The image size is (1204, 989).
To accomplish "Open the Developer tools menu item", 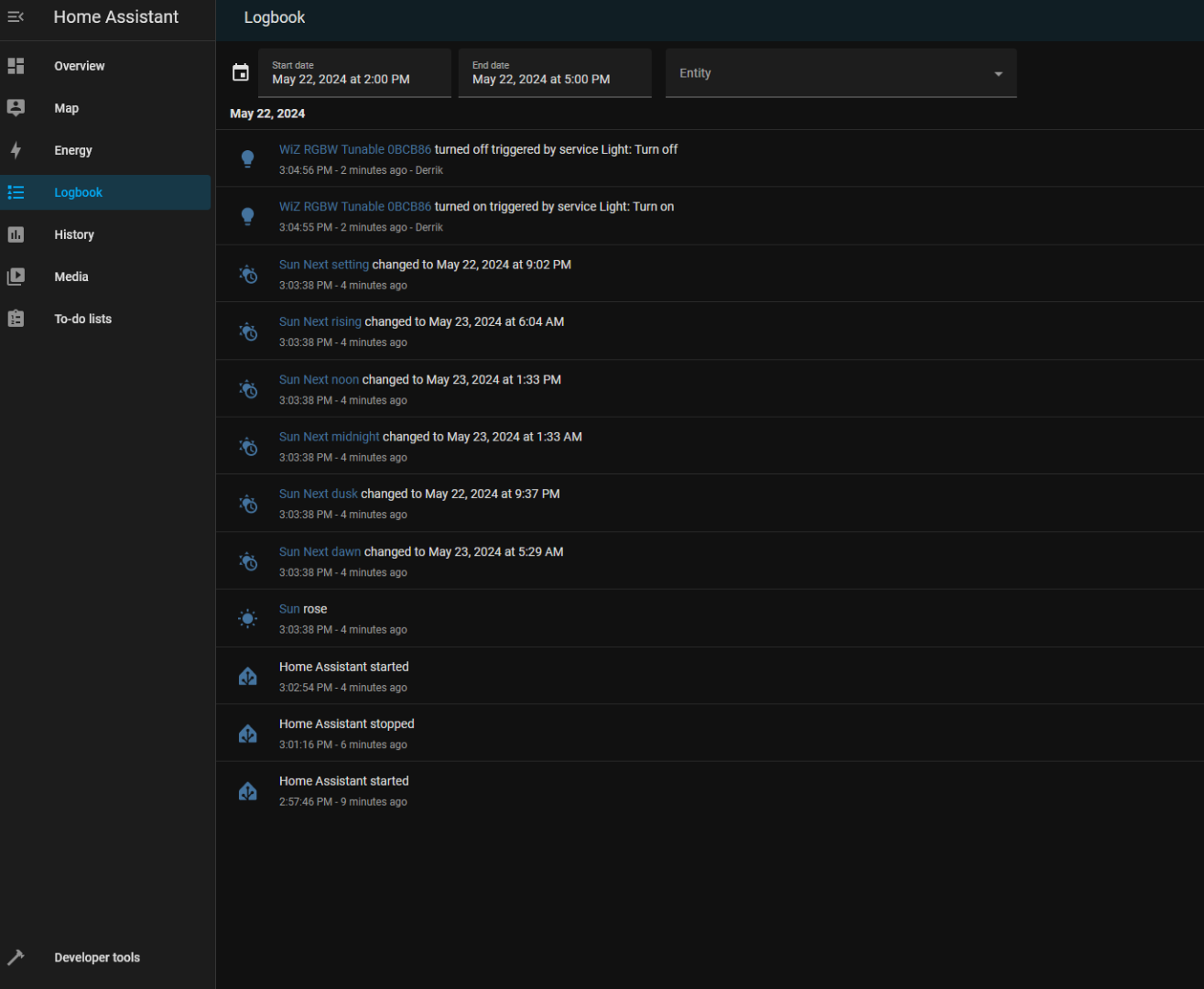I will point(97,957).
